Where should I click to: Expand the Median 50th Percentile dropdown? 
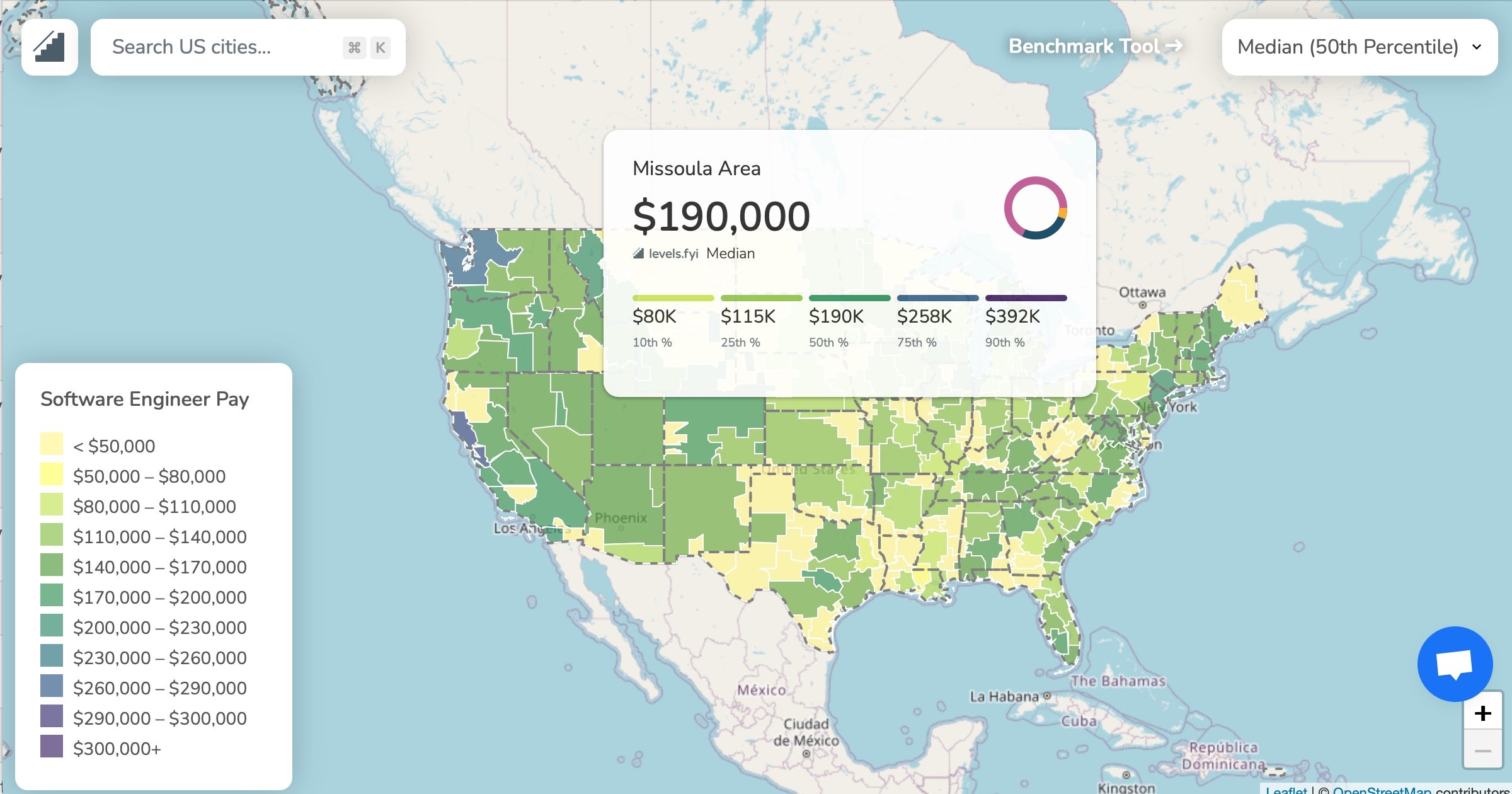point(1358,47)
